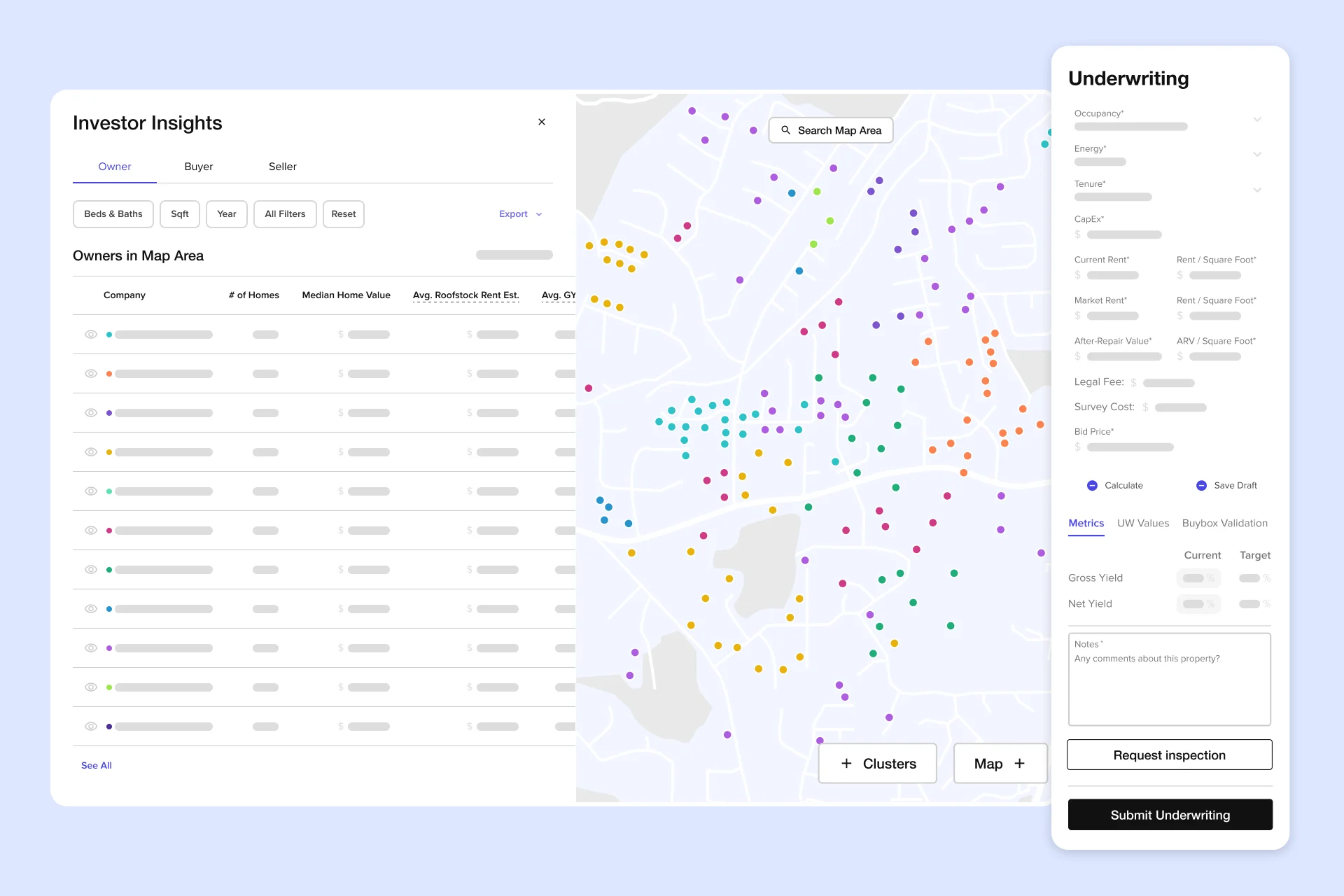
Task: Expand the Energy dropdown
Action: [x=1257, y=155]
